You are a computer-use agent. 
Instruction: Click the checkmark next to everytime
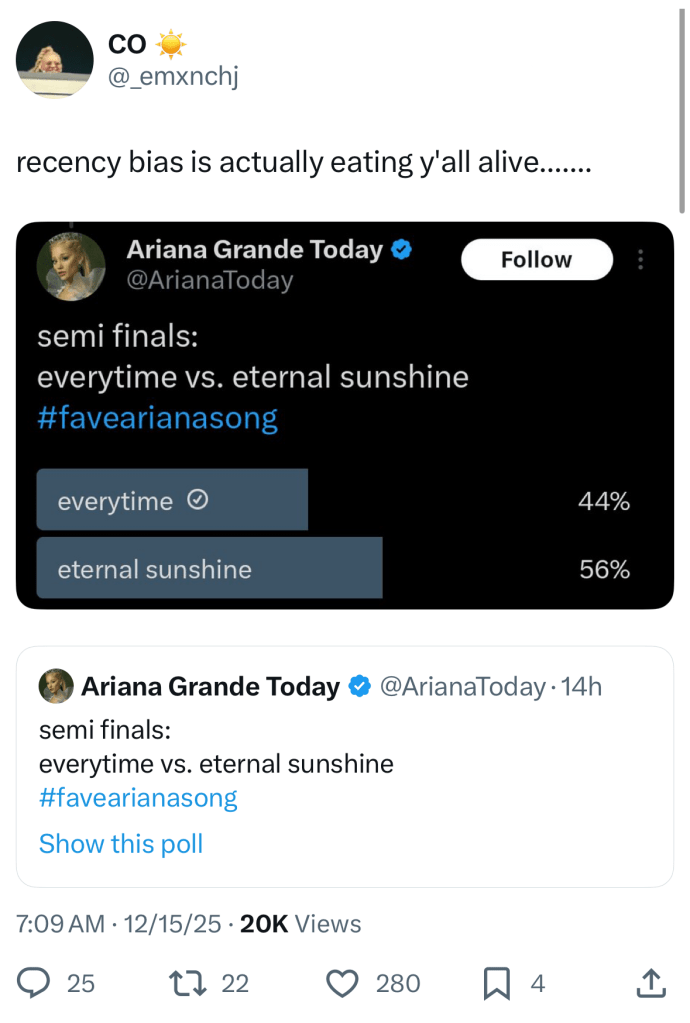[x=198, y=501]
